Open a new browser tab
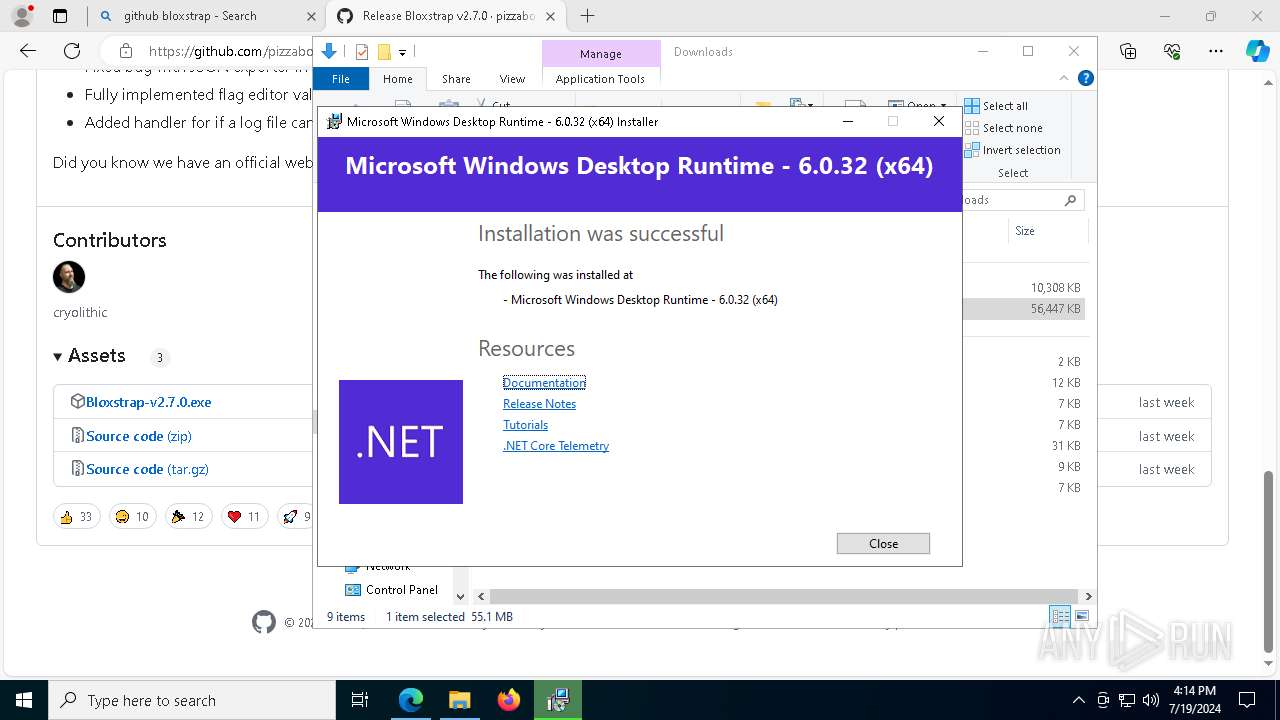Image resolution: width=1280 pixels, height=720 pixels. coord(587,16)
